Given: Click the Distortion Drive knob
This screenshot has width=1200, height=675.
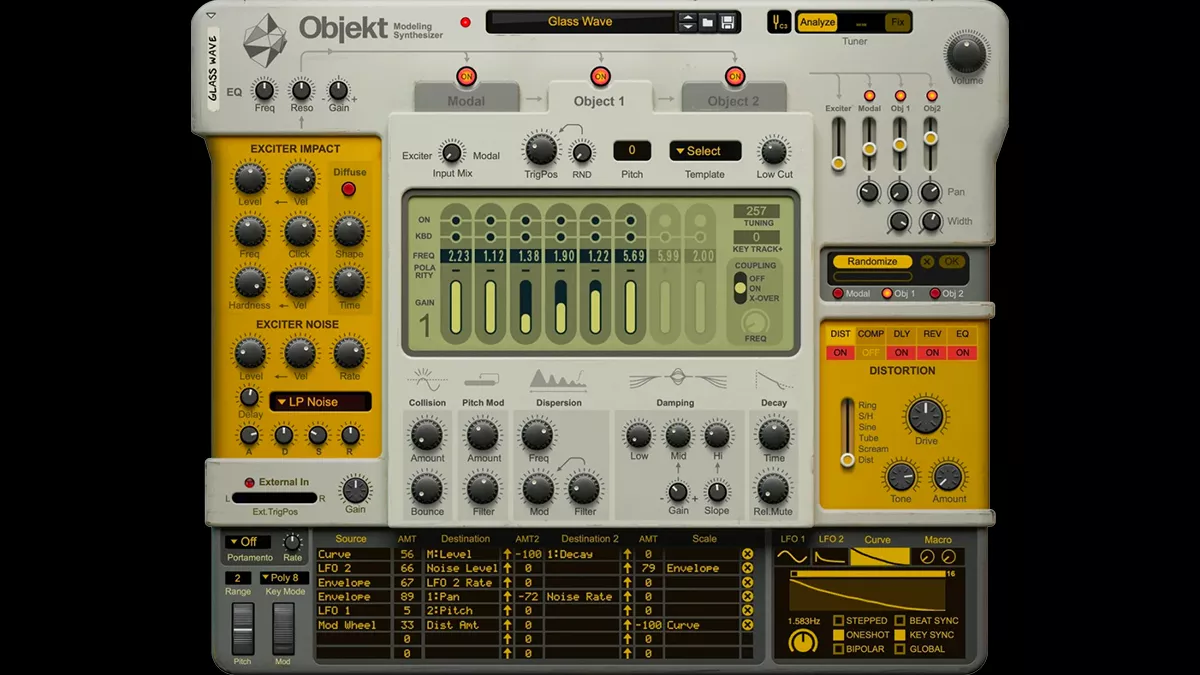Looking at the screenshot, I should point(926,415).
